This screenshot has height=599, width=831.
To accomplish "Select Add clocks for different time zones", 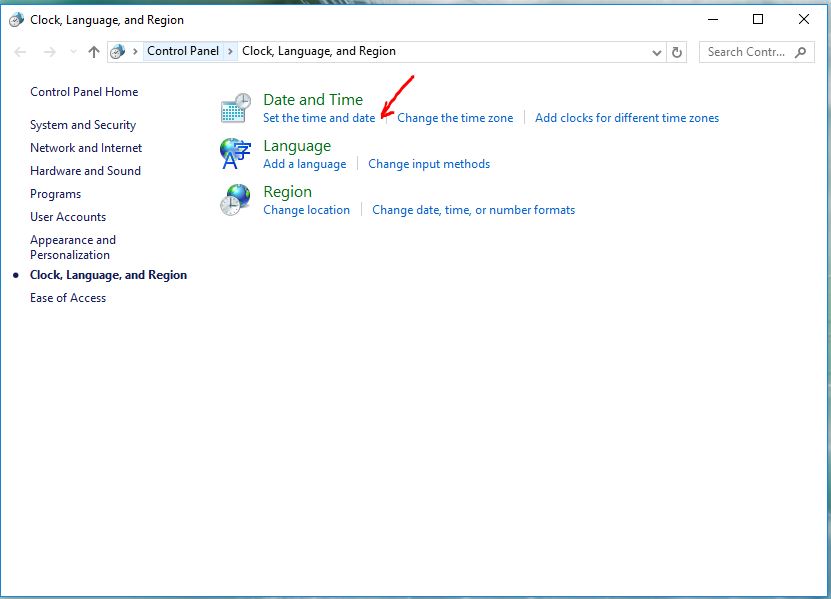I will pyautogui.click(x=627, y=118).
